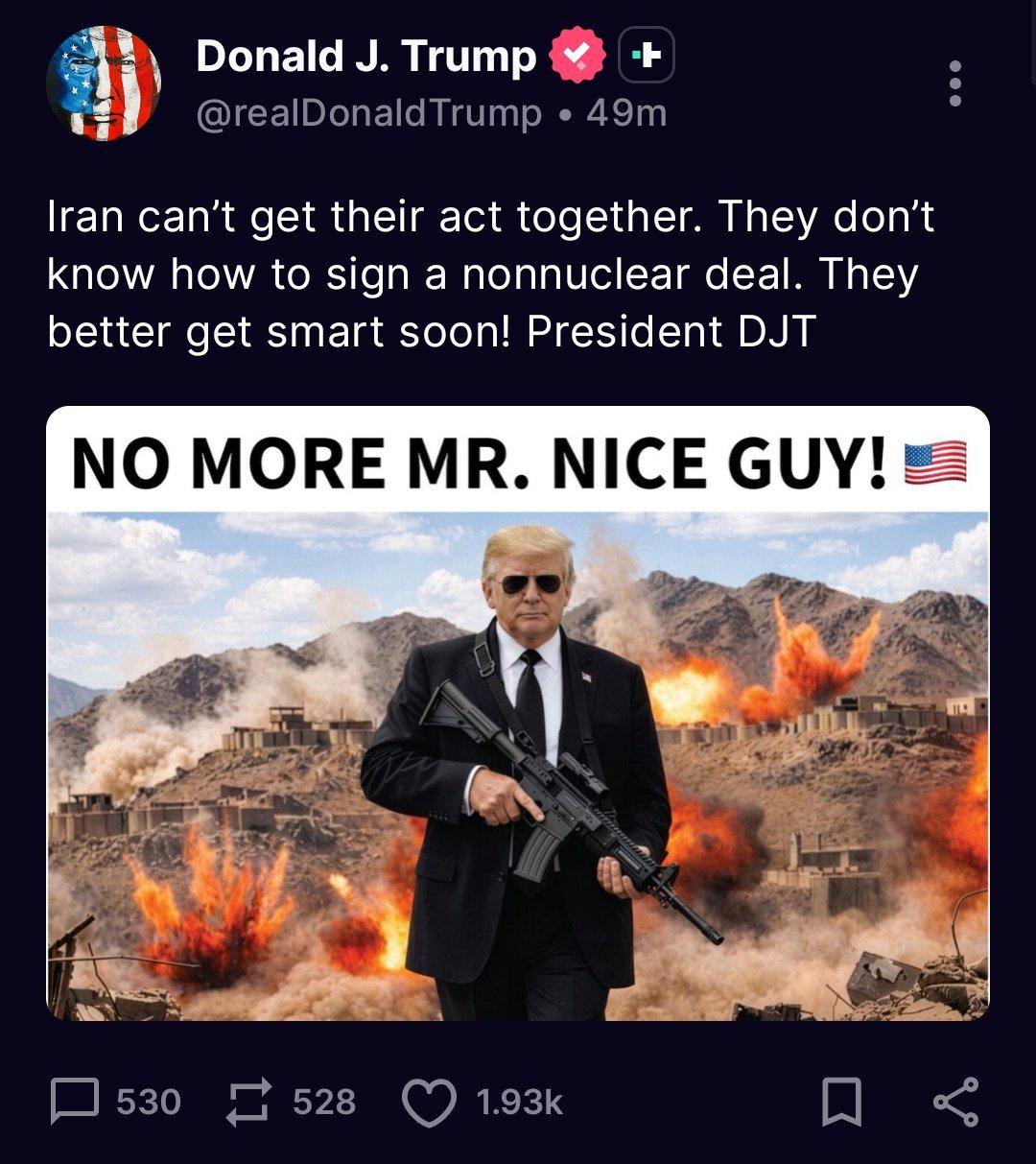Tap the reply speech bubble icon
Screen dimensions: 1036x1164
coord(74,1101)
